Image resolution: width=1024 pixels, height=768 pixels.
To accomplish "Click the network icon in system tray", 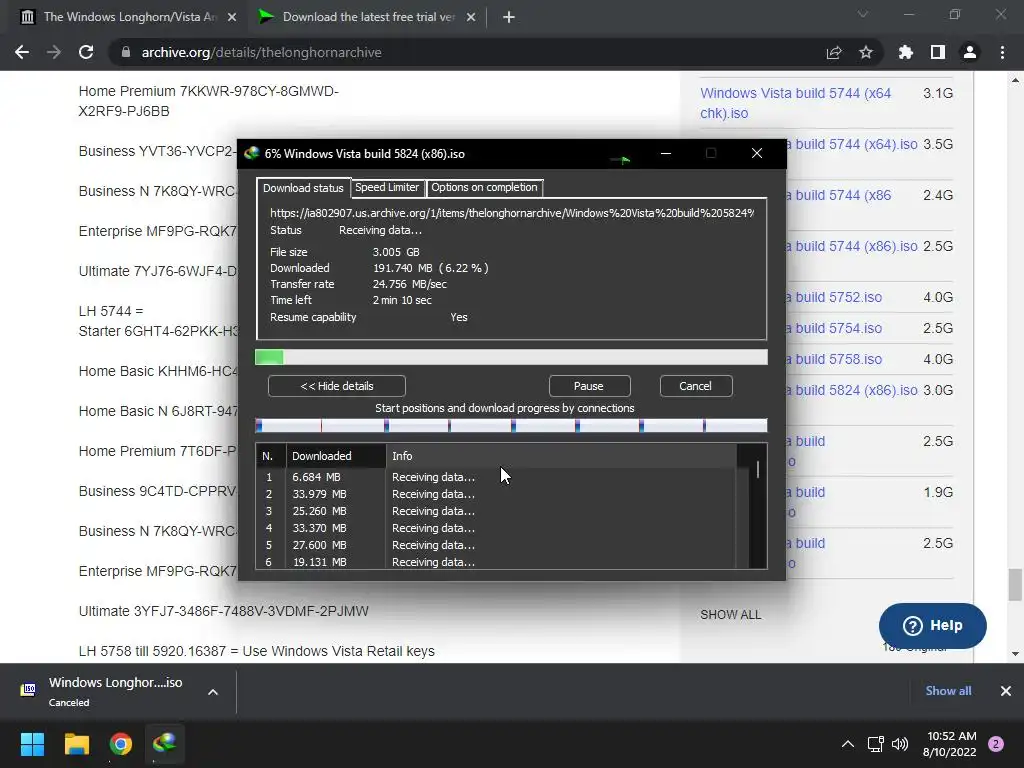I will click(x=875, y=744).
